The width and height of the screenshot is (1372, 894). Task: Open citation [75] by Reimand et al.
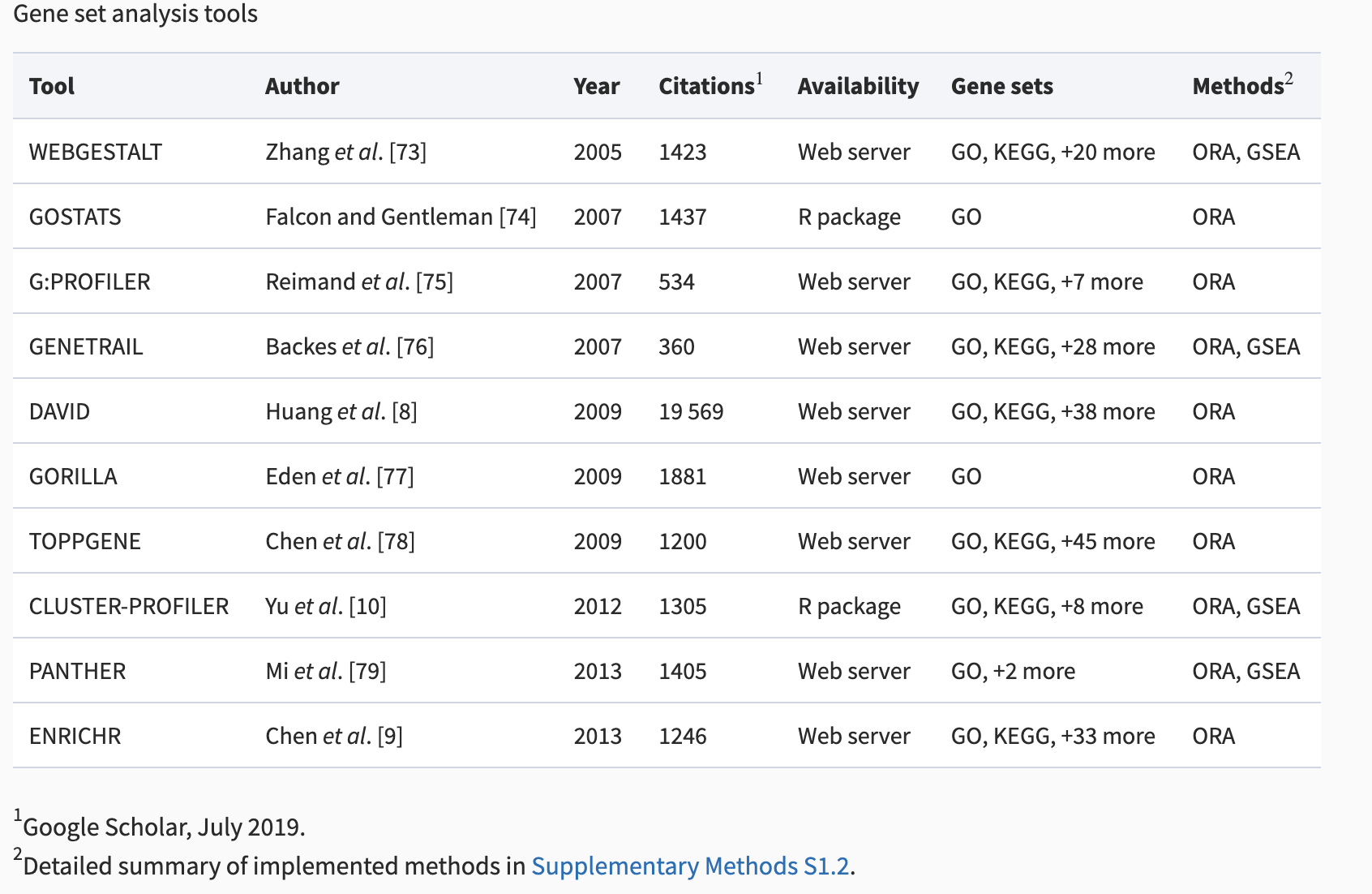(435, 282)
